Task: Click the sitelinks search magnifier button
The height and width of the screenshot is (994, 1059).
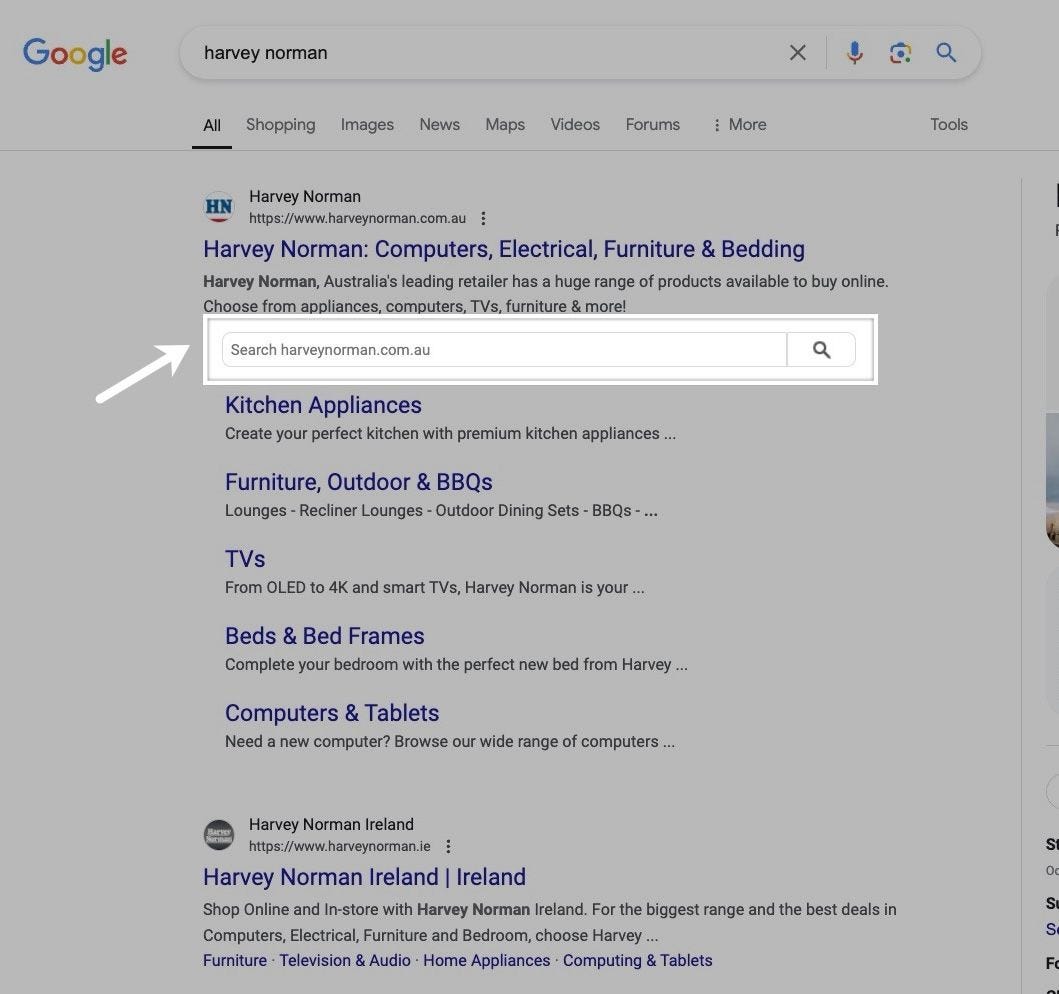Action: [821, 350]
